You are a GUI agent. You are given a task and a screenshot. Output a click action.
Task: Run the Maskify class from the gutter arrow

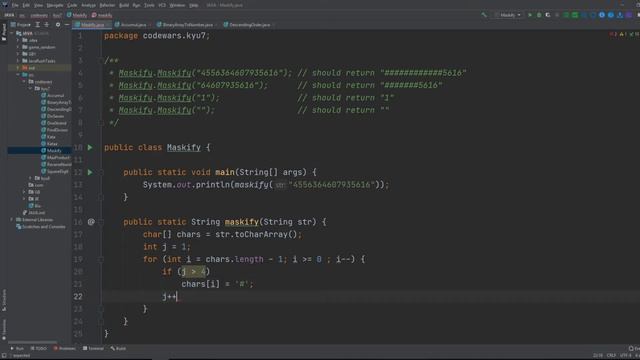point(90,147)
